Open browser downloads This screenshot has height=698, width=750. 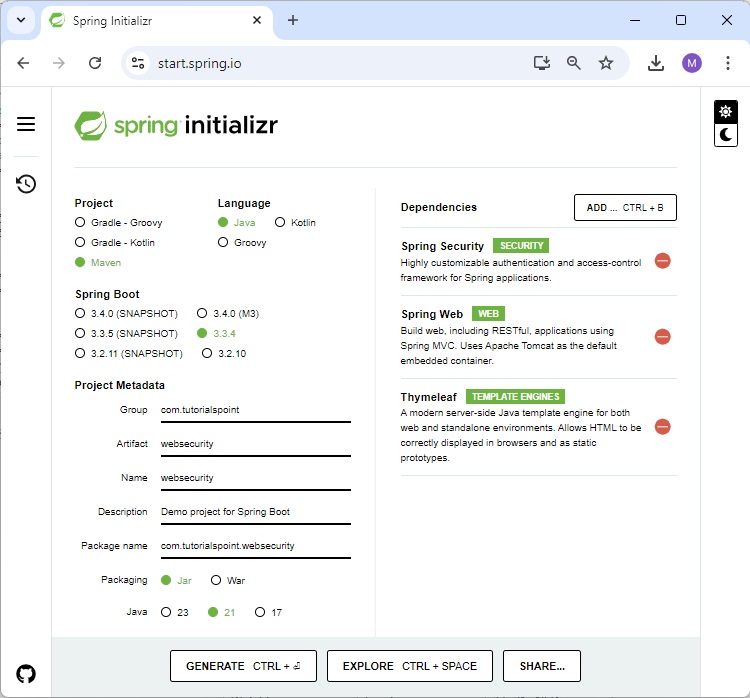click(x=656, y=63)
